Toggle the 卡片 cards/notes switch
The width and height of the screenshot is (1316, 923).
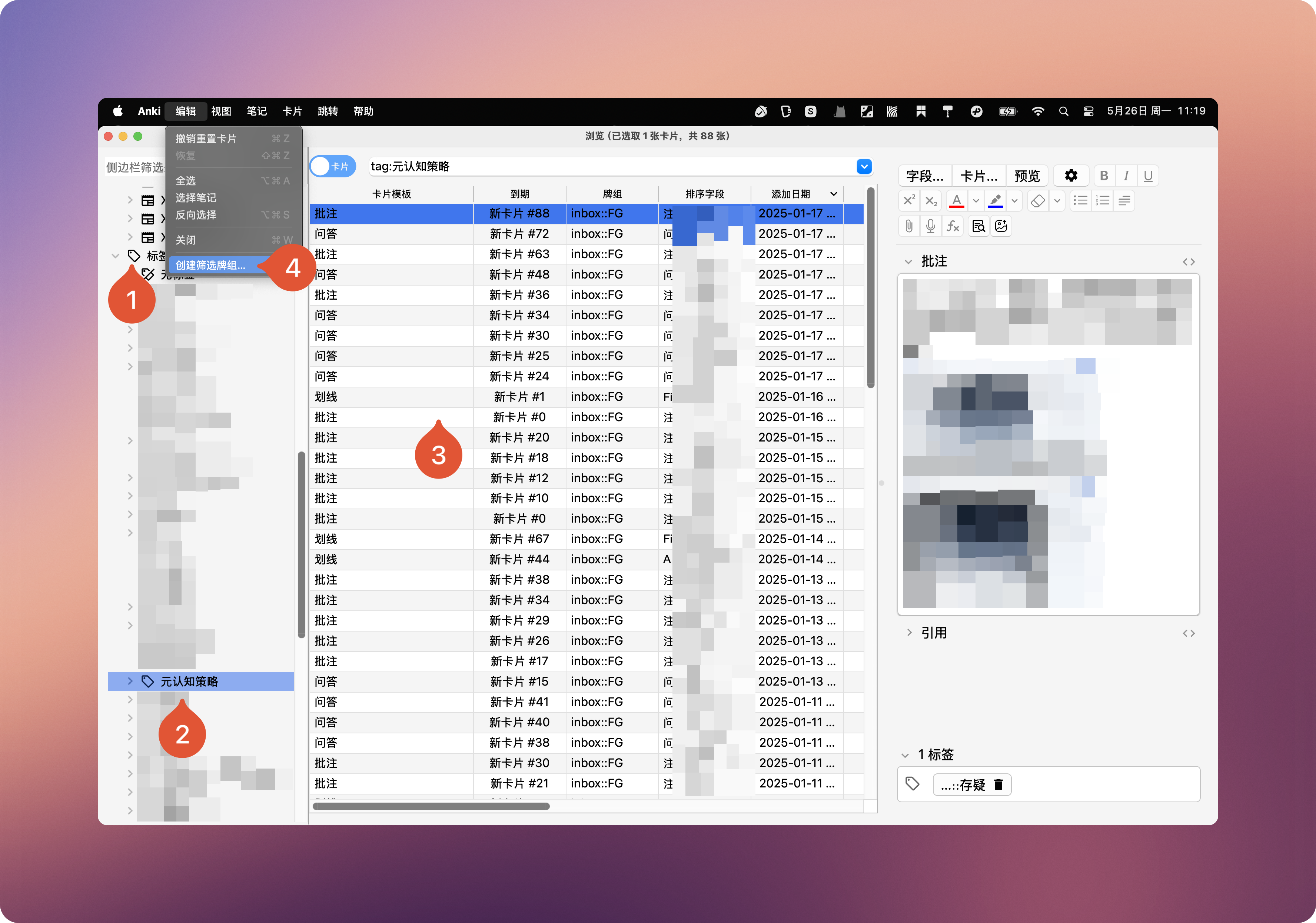[x=332, y=167]
